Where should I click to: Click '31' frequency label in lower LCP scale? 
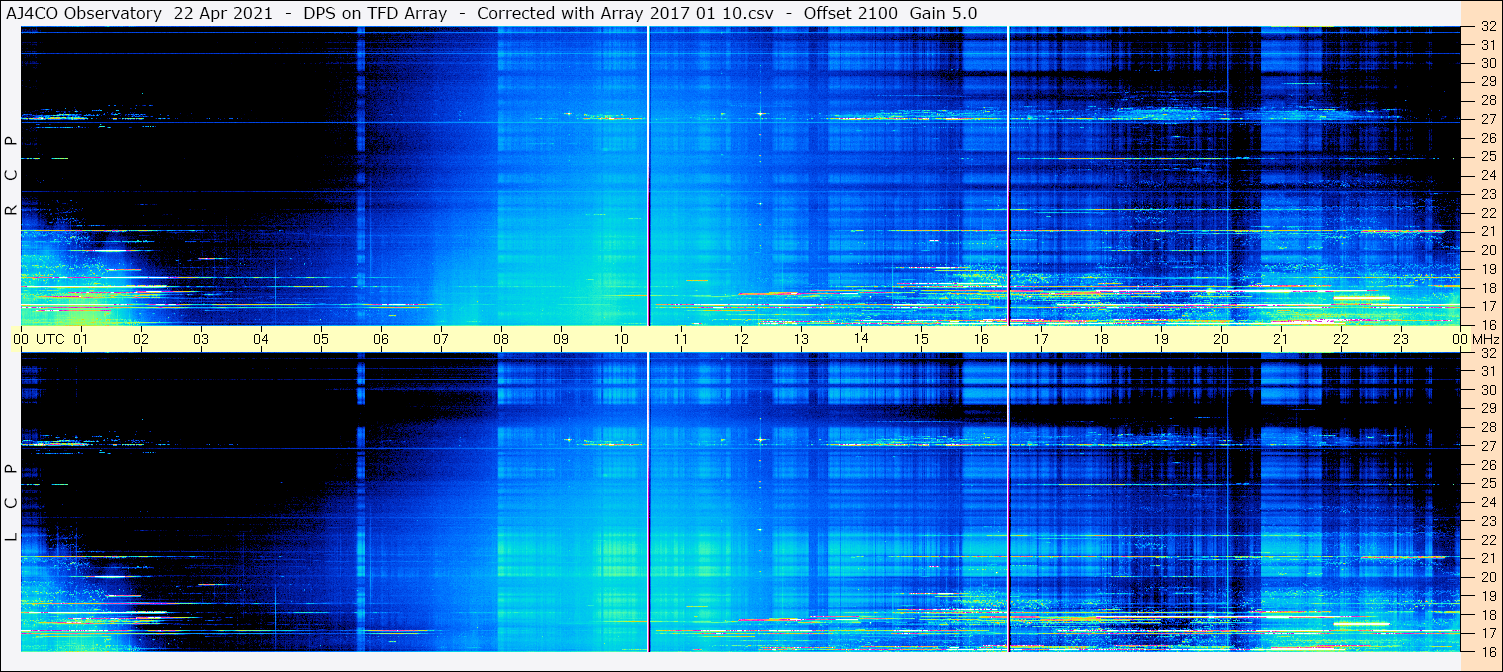[x=1487, y=371]
